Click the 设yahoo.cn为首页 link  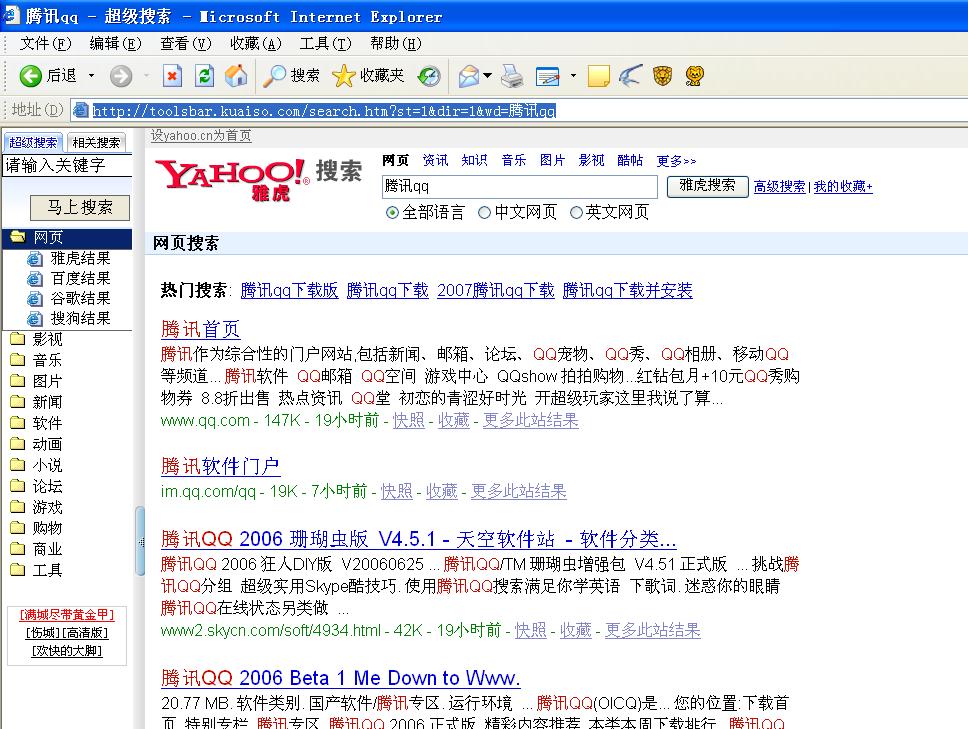click(201, 136)
